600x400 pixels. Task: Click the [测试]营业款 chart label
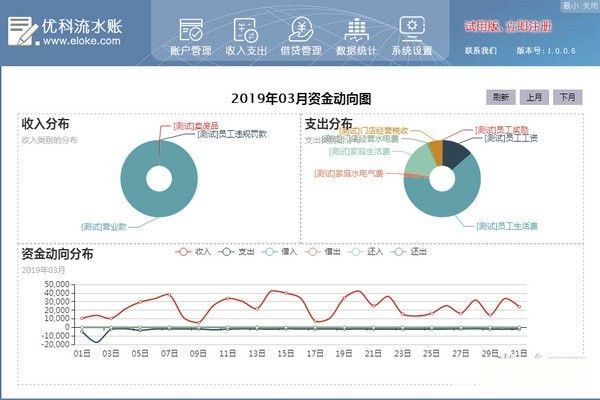(104, 227)
